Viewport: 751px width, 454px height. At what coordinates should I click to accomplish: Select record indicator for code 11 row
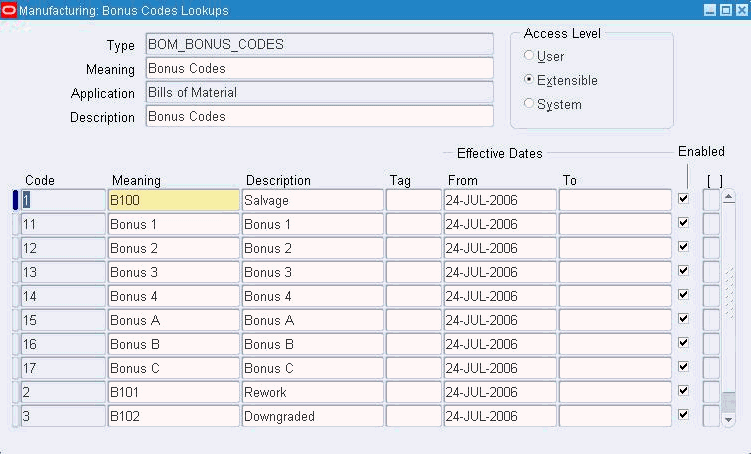click(15, 224)
